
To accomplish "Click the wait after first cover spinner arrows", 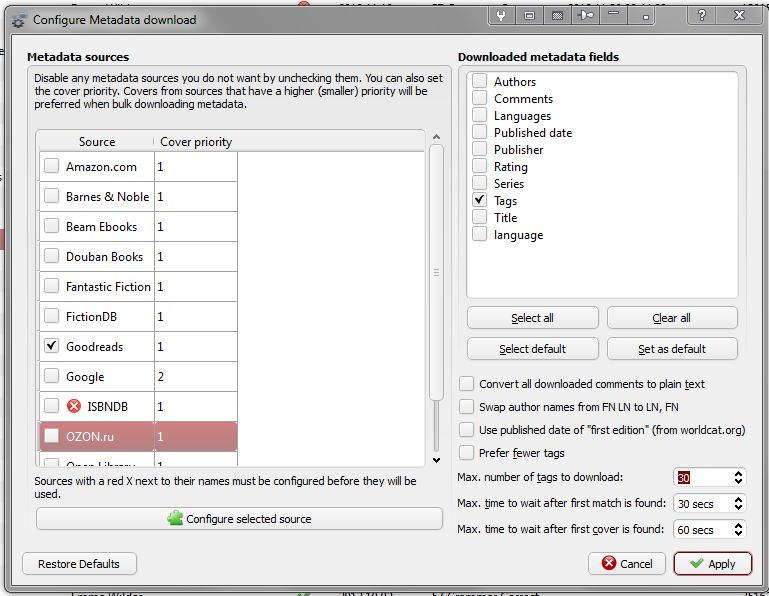I will pos(738,529).
